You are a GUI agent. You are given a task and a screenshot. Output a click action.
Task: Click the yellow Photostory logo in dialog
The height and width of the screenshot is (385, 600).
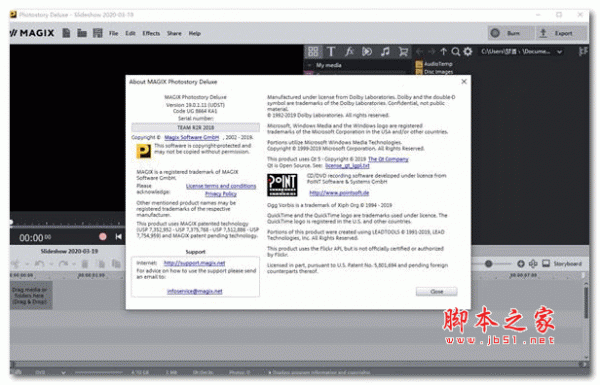pos(143,151)
